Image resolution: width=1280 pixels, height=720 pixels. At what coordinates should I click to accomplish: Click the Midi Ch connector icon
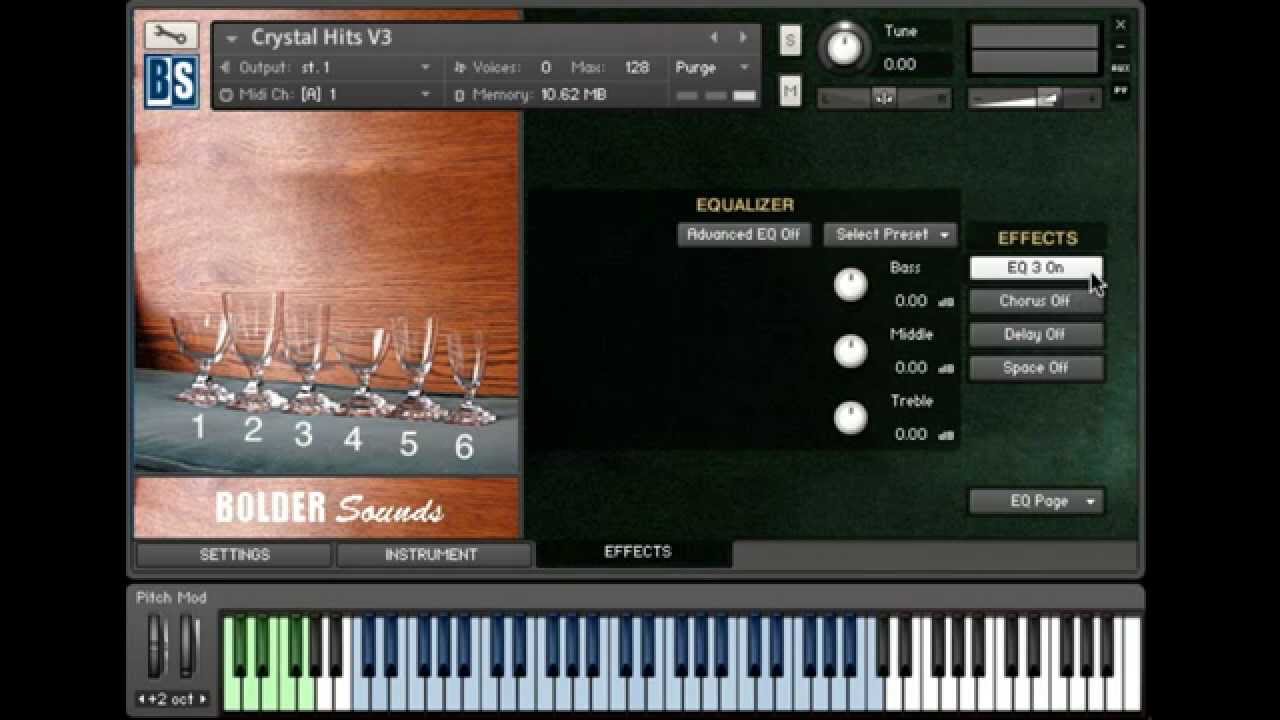pos(225,95)
